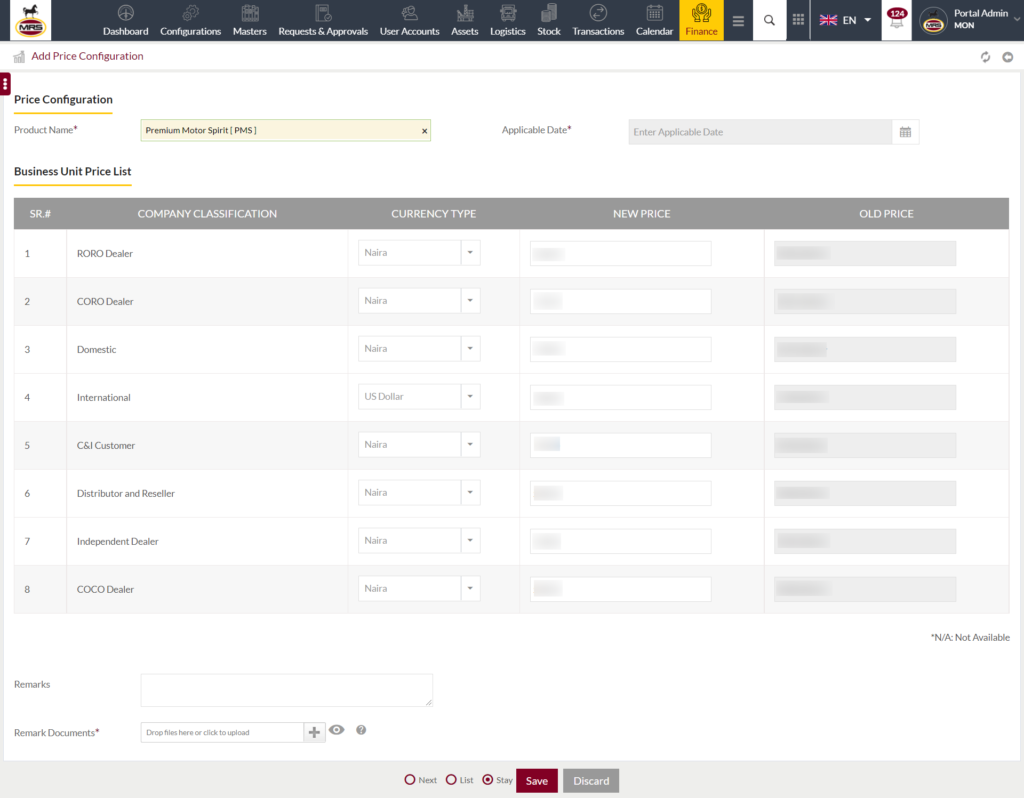Image resolution: width=1024 pixels, height=798 pixels.
Task: Click the Distributor and Reseller row label
Action: tap(126, 494)
